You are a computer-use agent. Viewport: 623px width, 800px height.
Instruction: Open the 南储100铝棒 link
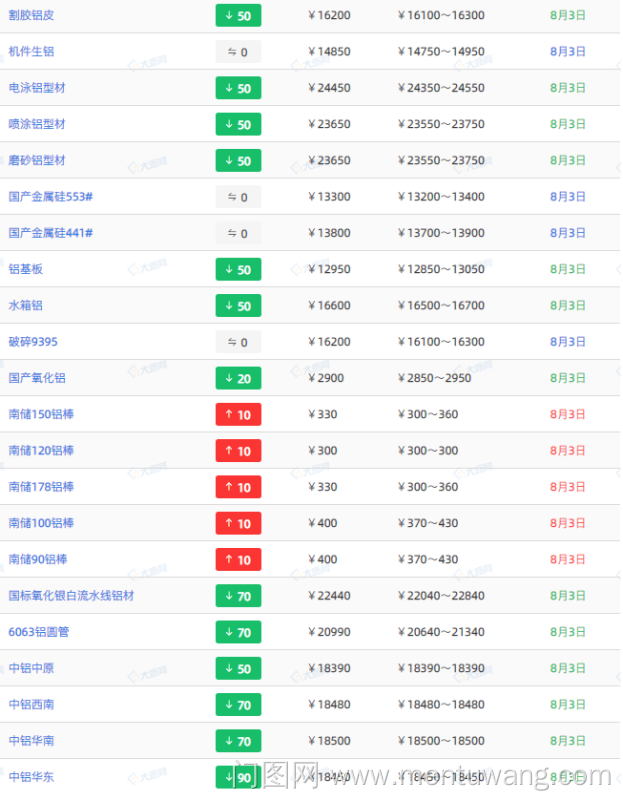(41, 523)
